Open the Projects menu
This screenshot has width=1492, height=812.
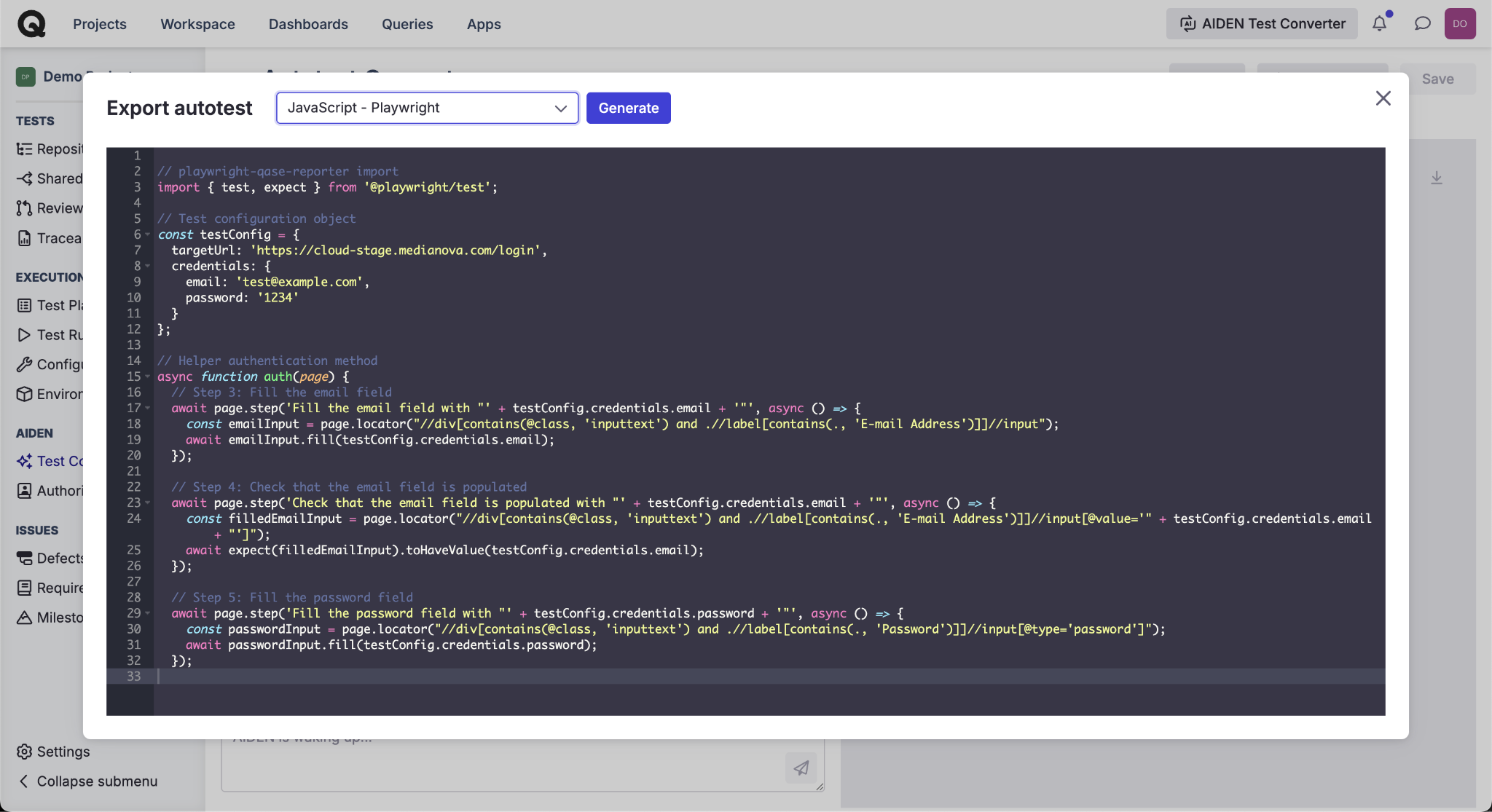coord(100,24)
